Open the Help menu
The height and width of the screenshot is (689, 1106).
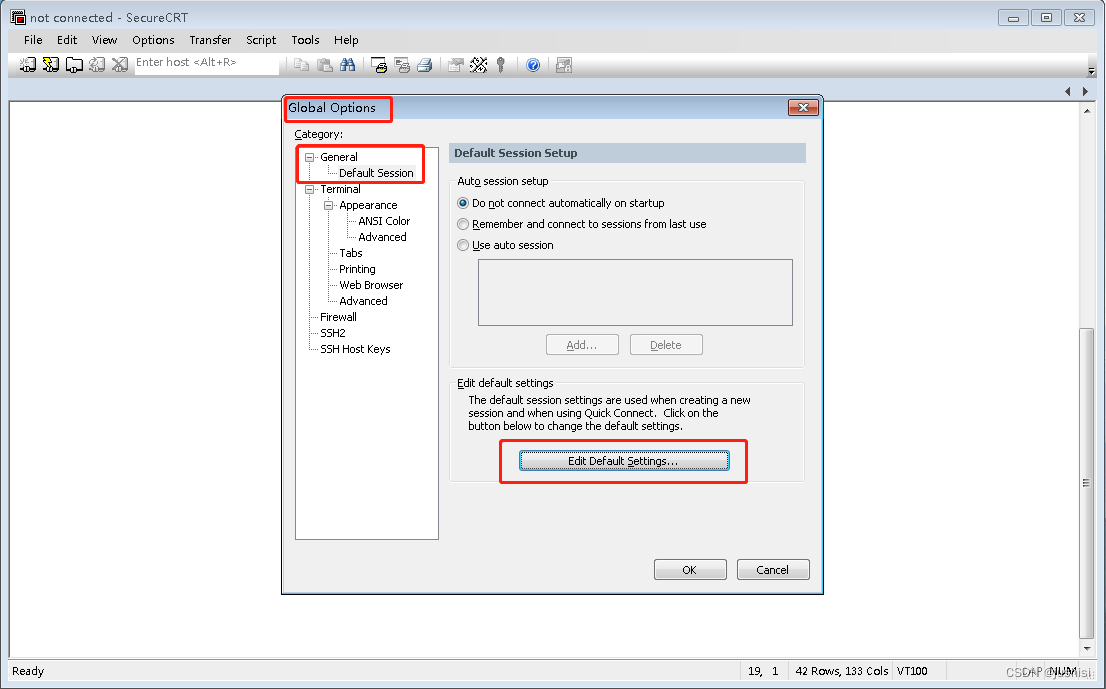(346, 40)
